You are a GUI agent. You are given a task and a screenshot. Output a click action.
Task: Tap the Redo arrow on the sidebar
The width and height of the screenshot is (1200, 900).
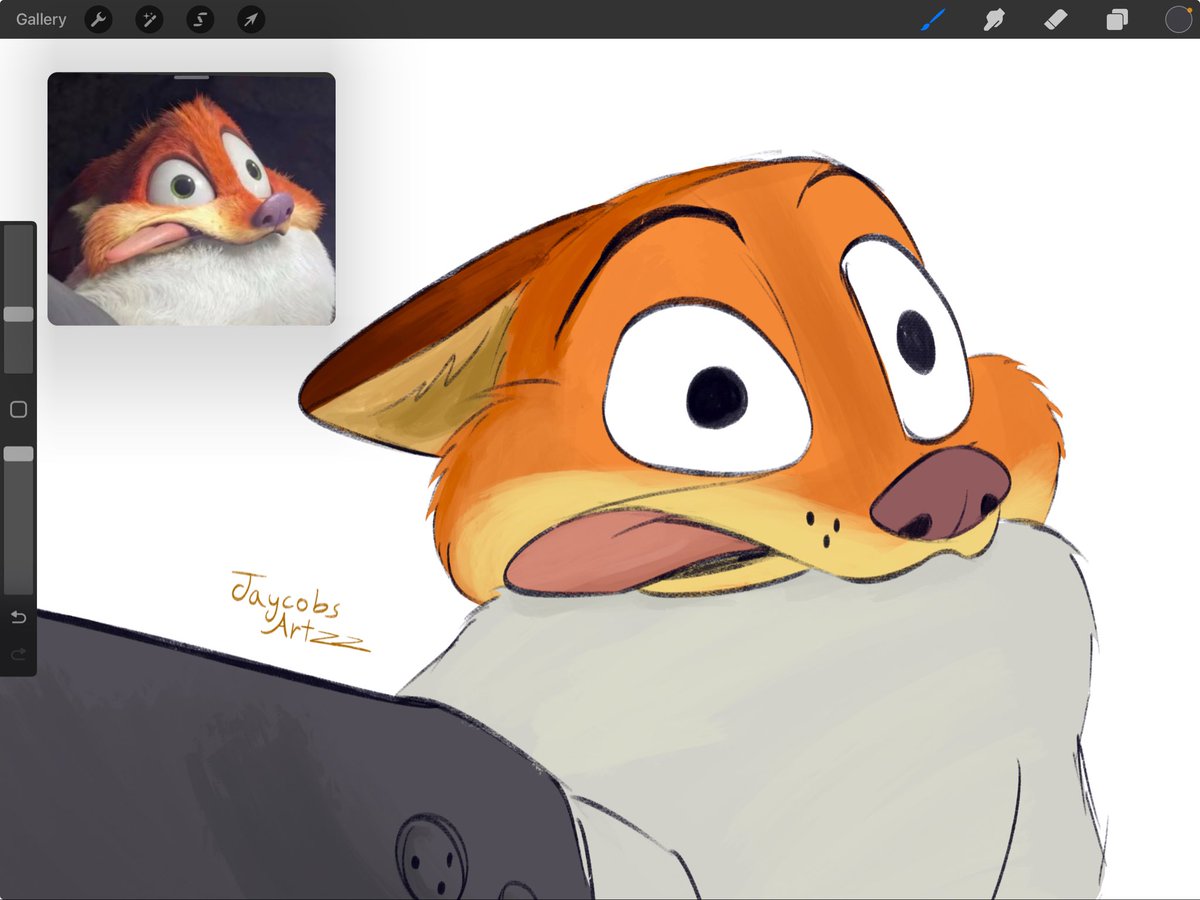tap(18, 654)
